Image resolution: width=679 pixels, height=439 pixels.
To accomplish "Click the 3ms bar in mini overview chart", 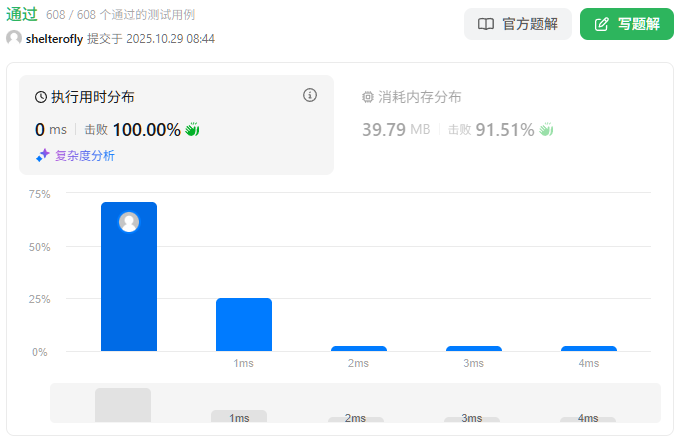I will (x=473, y=419).
